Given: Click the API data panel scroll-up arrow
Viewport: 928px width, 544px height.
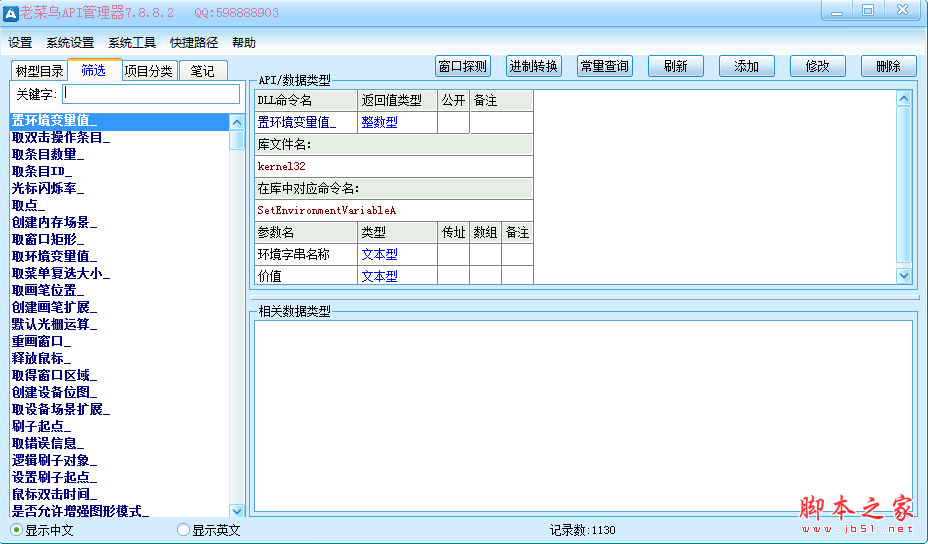Looking at the screenshot, I should pos(904,99).
